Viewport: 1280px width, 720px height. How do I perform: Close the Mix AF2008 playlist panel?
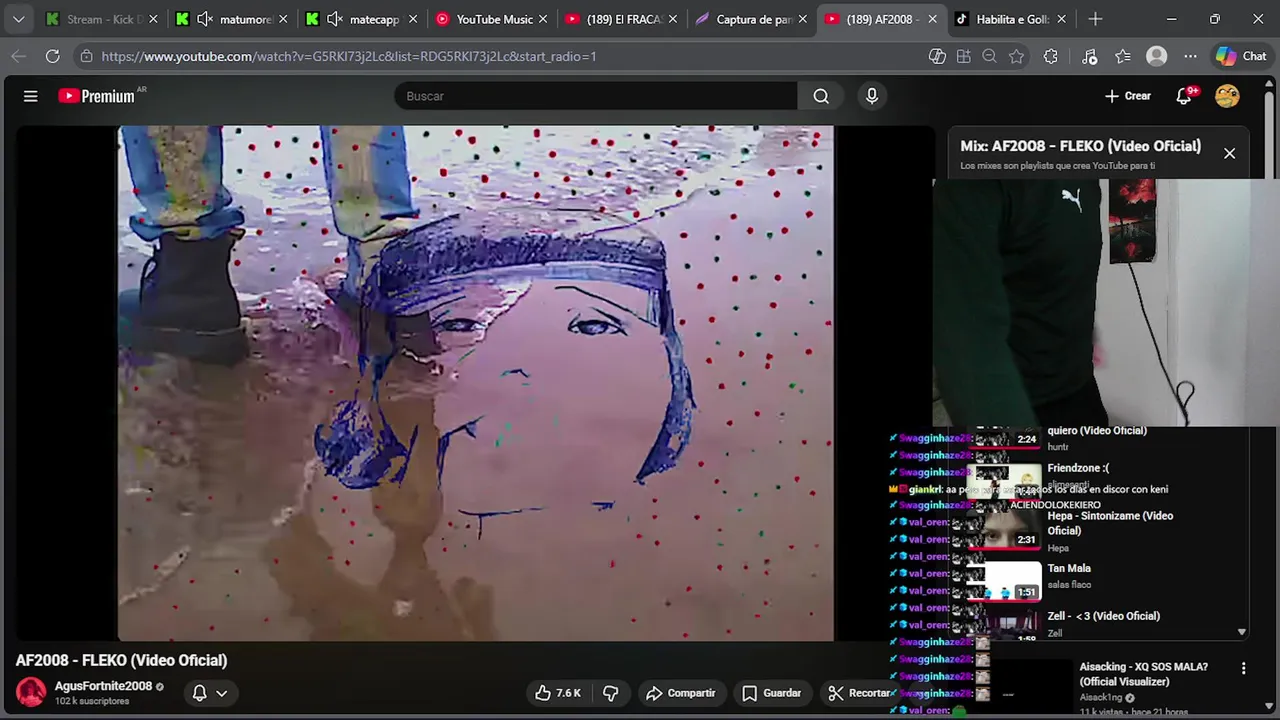(x=1229, y=153)
